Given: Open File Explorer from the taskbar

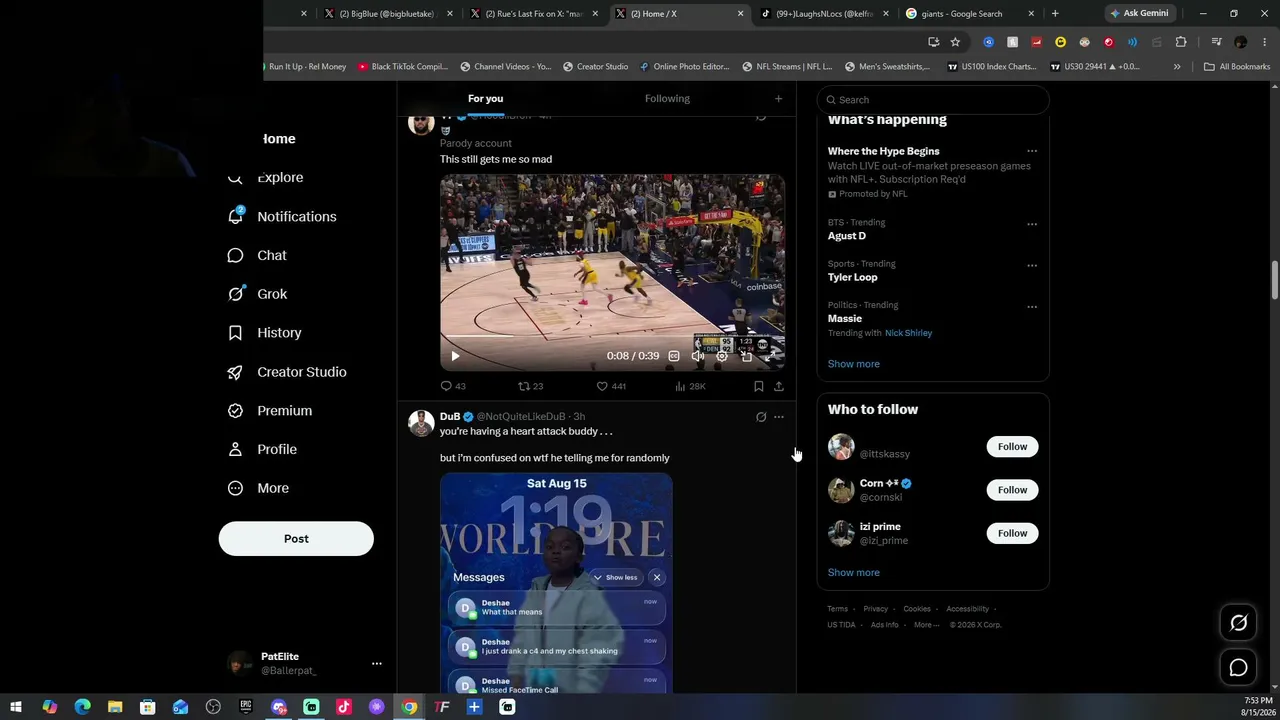Looking at the screenshot, I should (114, 707).
